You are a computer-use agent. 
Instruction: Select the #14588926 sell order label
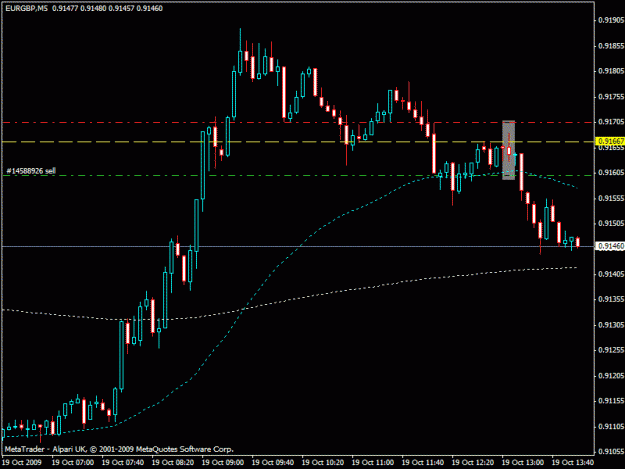(x=31, y=171)
